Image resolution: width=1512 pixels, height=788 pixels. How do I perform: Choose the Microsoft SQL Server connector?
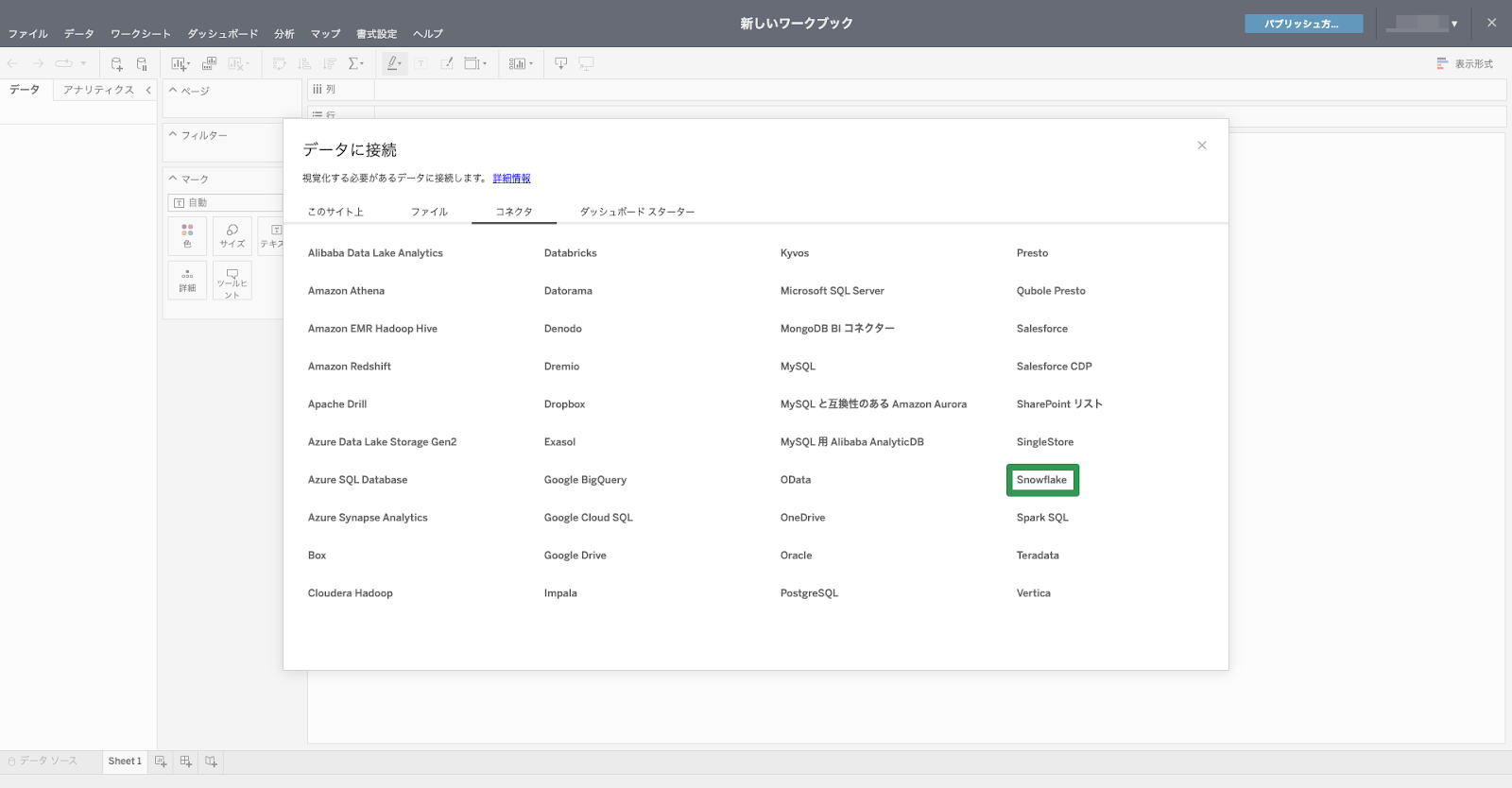click(x=833, y=291)
